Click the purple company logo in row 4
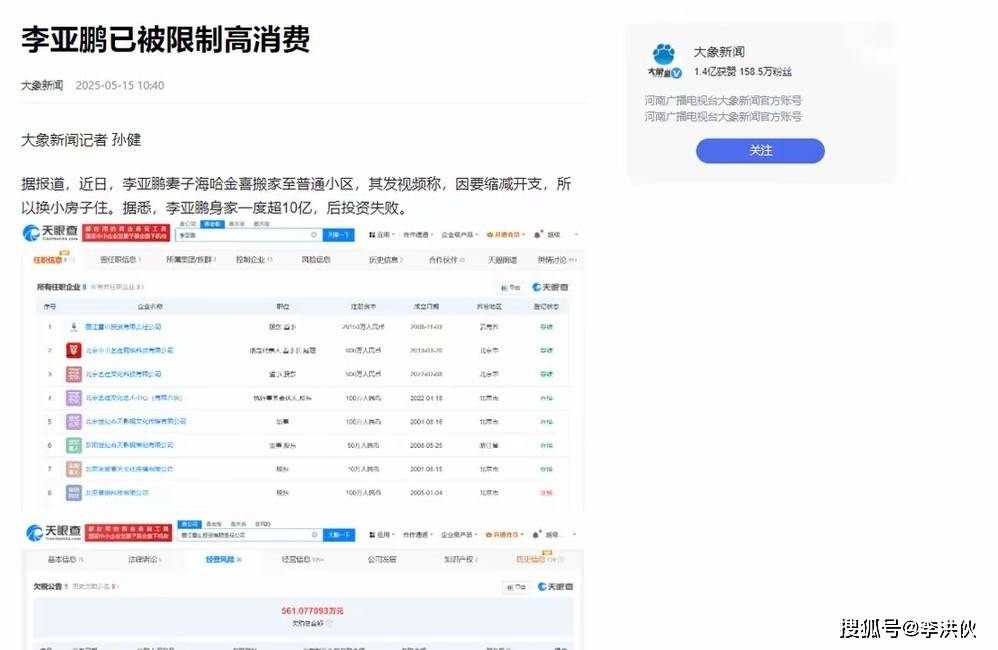Image resolution: width=998 pixels, height=650 pixels. click(x=74, y=398)
